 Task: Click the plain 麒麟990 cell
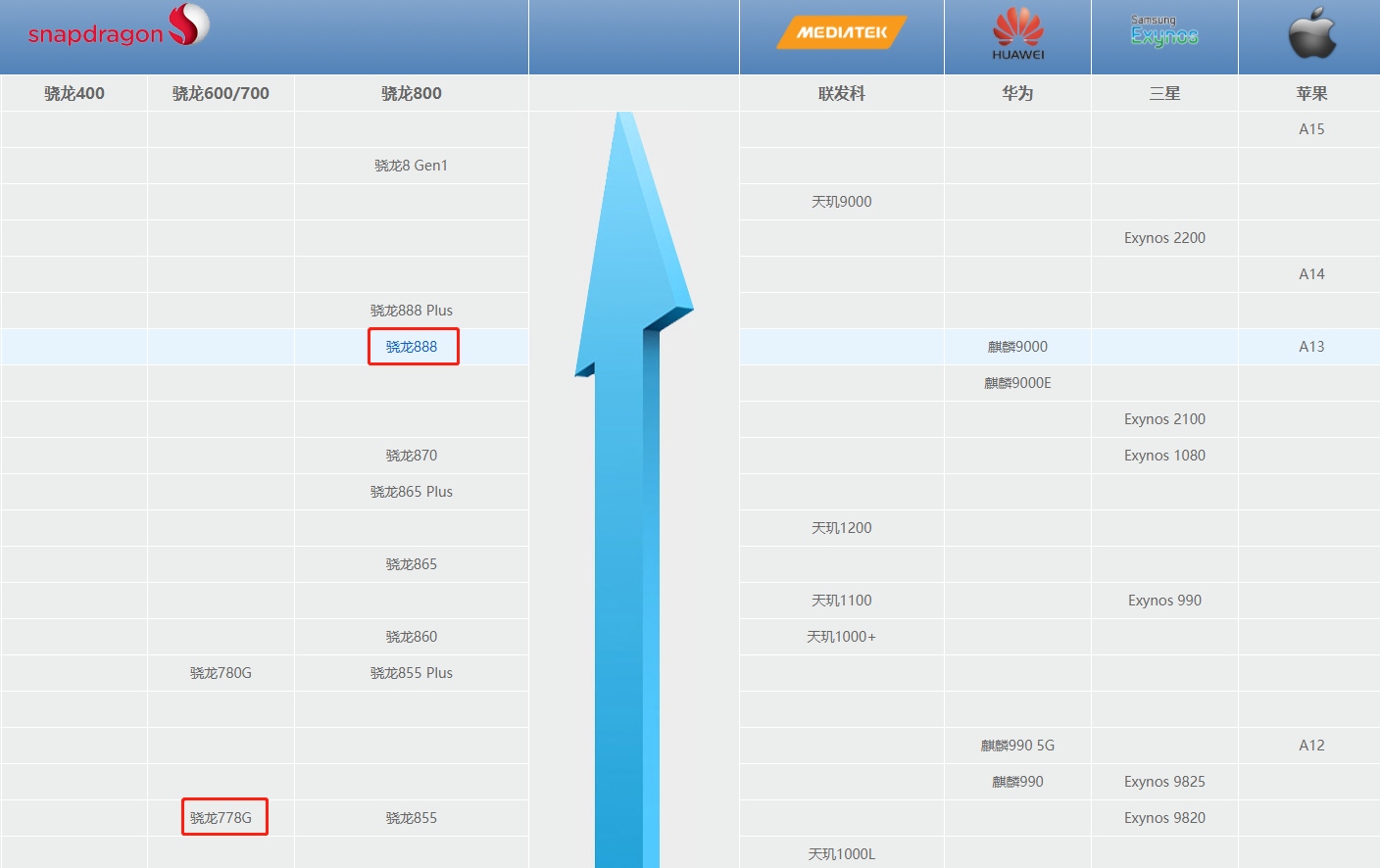pos(1017,782)
